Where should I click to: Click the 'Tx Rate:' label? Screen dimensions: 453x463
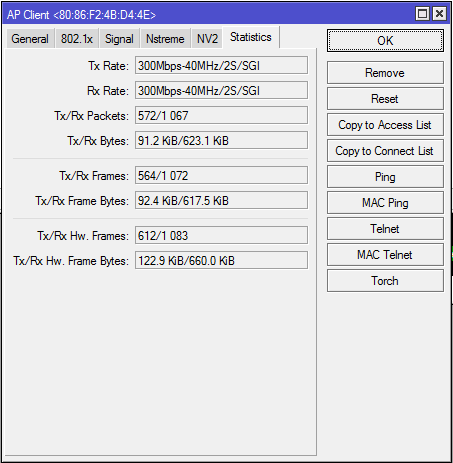click(108, 66)
